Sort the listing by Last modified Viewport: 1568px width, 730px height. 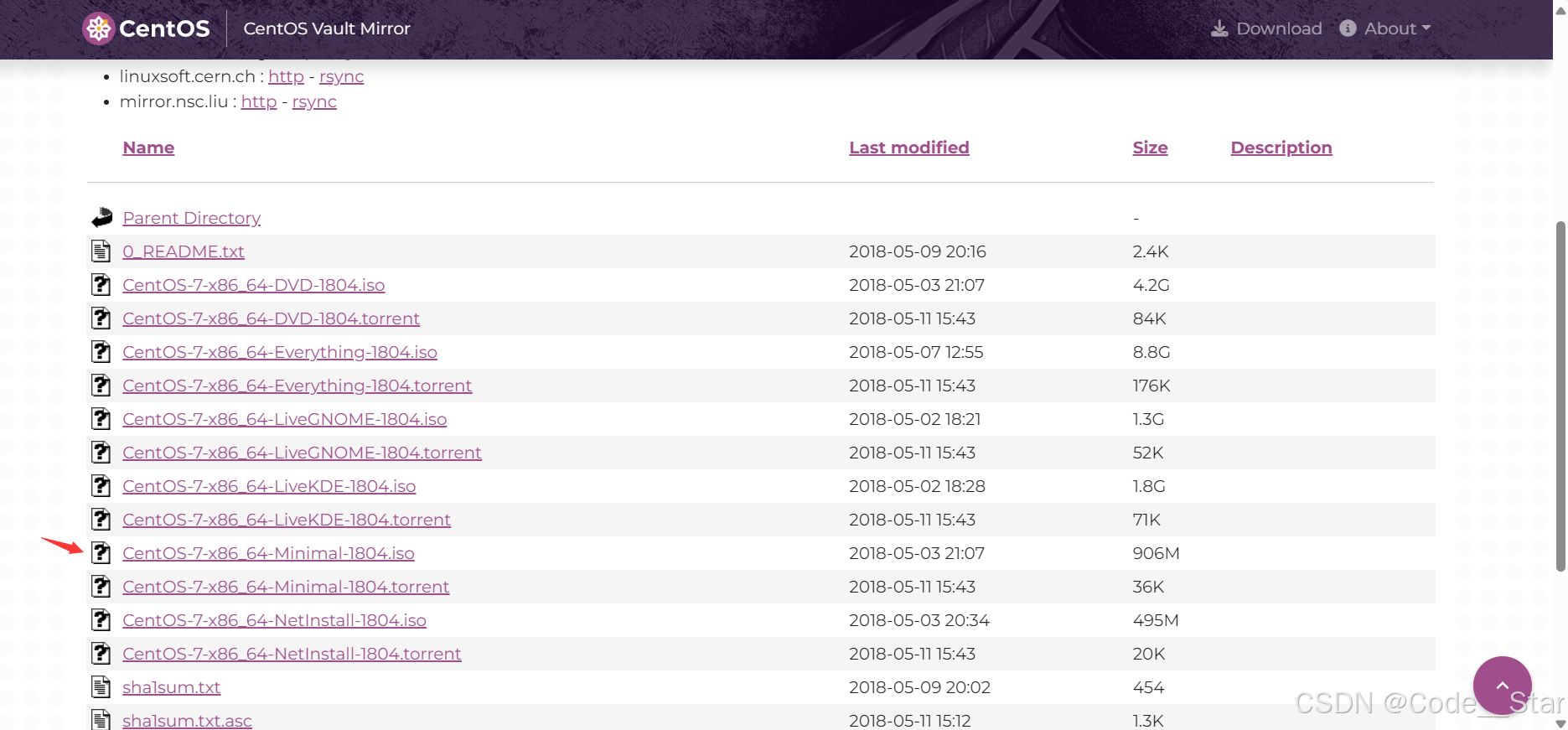tap(909, 148)
